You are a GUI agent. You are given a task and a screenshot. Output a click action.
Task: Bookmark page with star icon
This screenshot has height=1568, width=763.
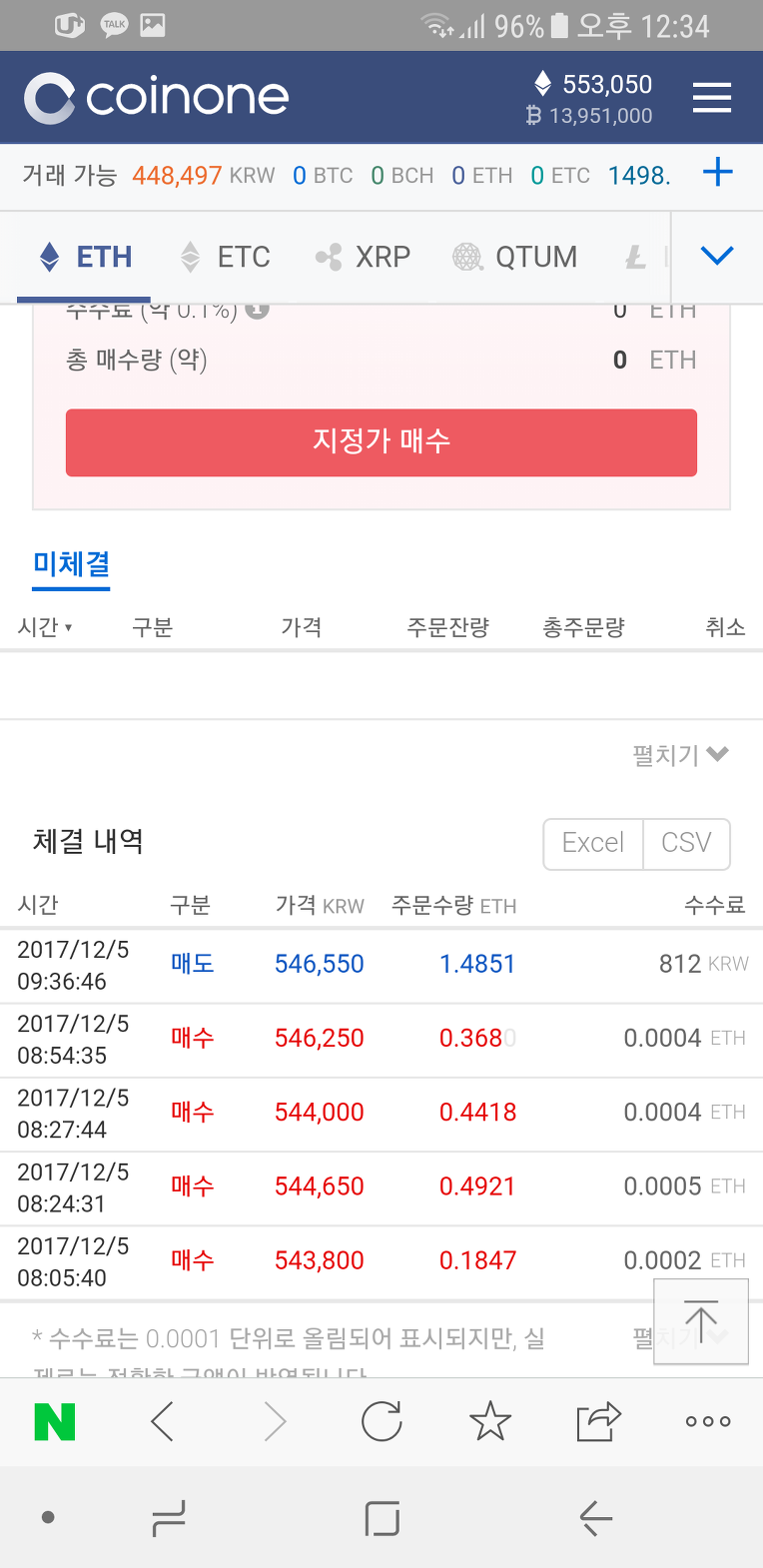coord(489,1421)
